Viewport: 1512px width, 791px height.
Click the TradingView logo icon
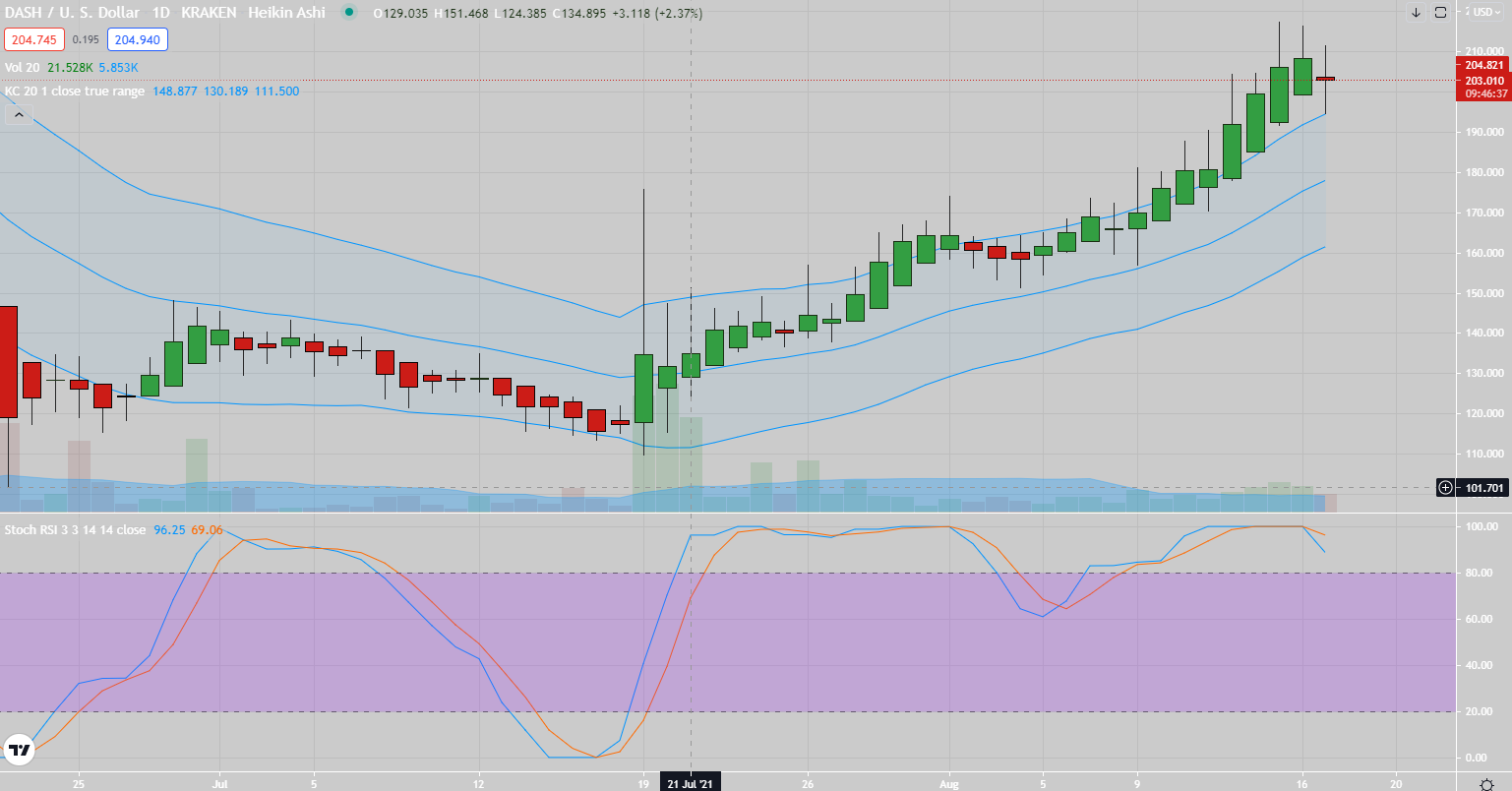tap(19, 751)
